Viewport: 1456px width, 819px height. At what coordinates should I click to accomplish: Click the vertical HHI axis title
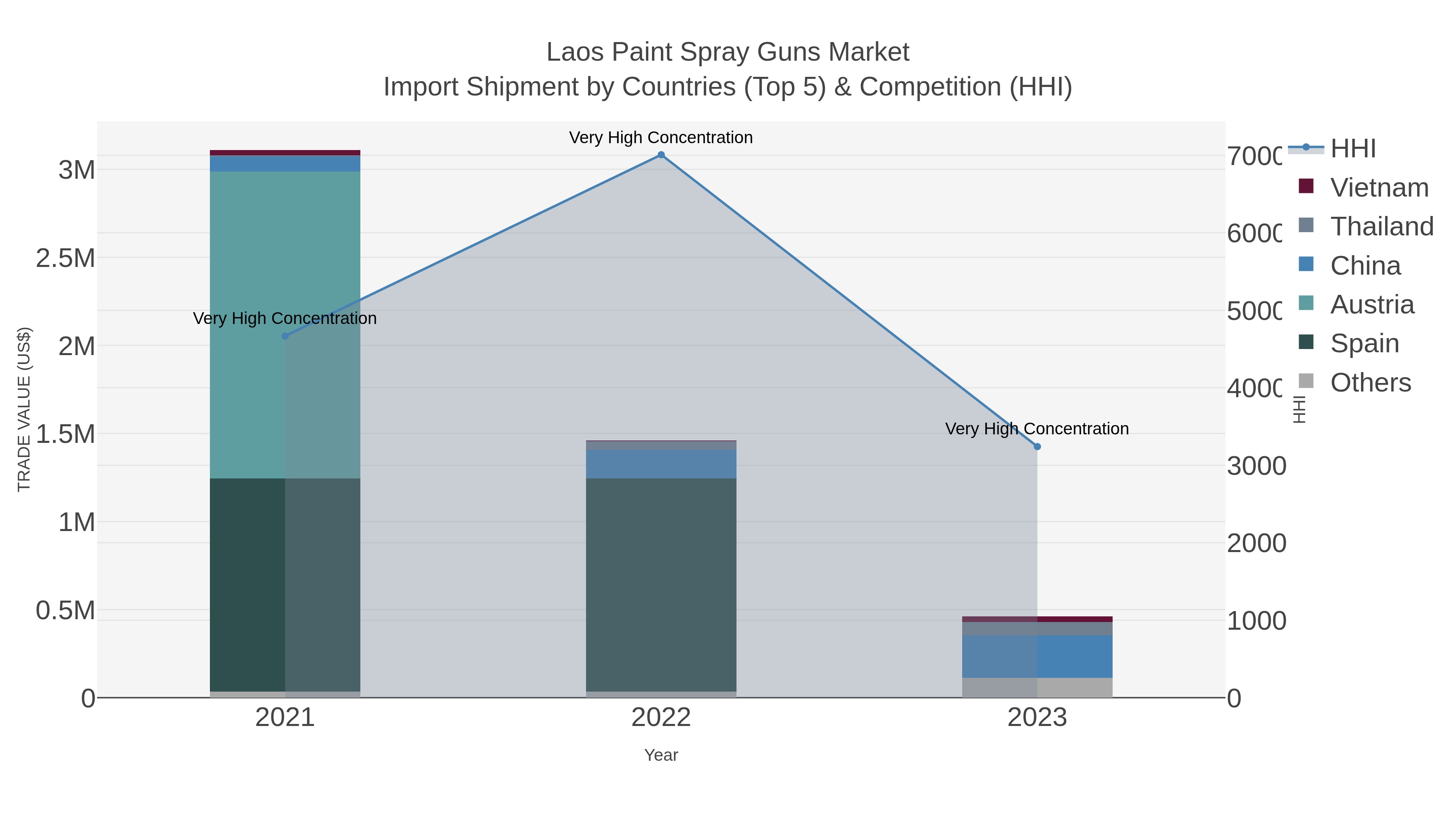pyautogui.click(x=1299, y=409)
